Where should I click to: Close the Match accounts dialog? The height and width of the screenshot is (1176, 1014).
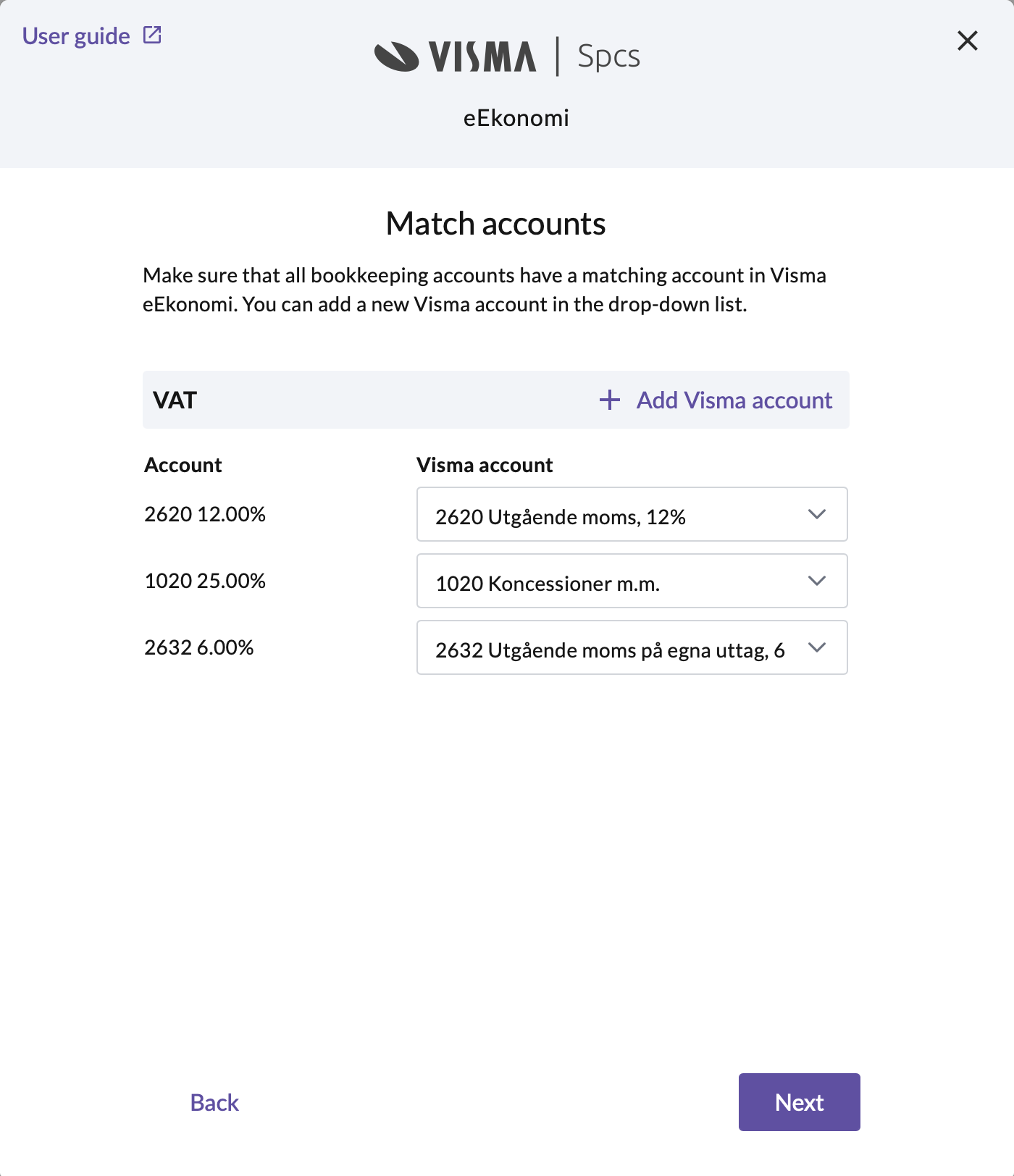(968, 41)
